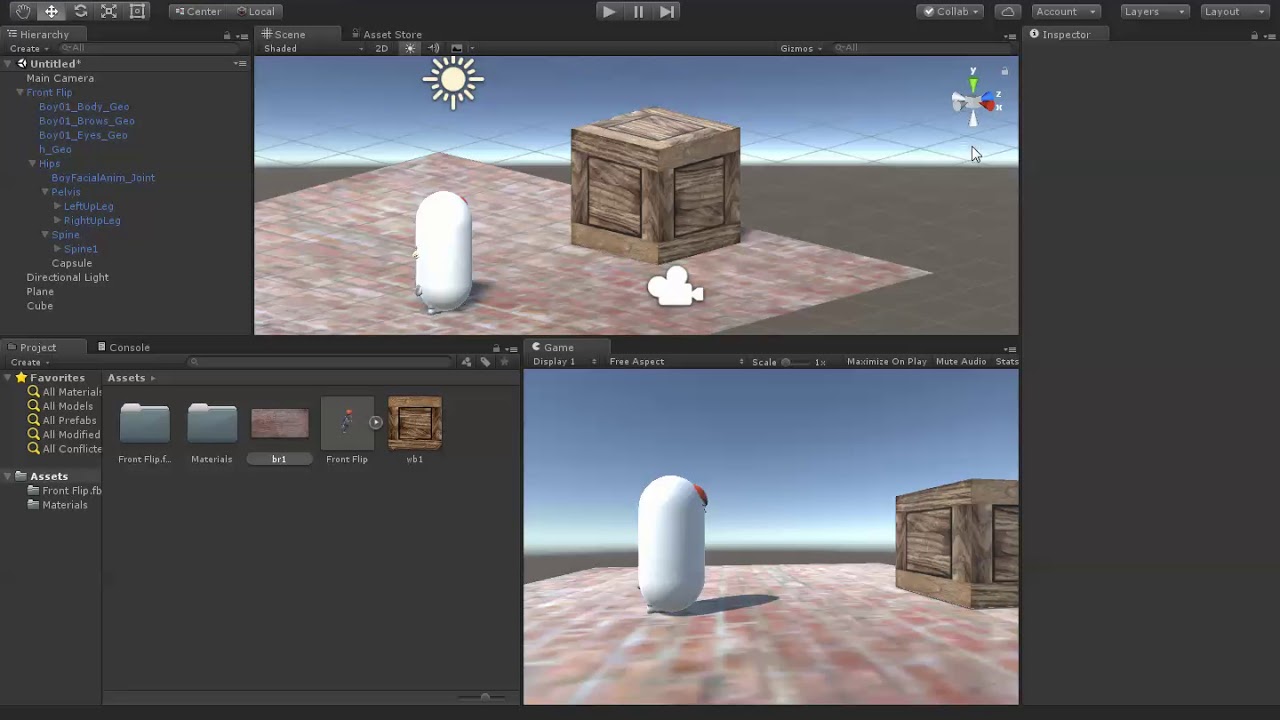
Task: Click the Project search field
Action: [320, 362]
